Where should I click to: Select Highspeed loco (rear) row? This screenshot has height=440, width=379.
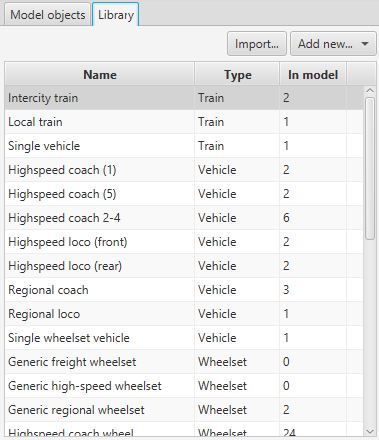(x=184, y=266)
